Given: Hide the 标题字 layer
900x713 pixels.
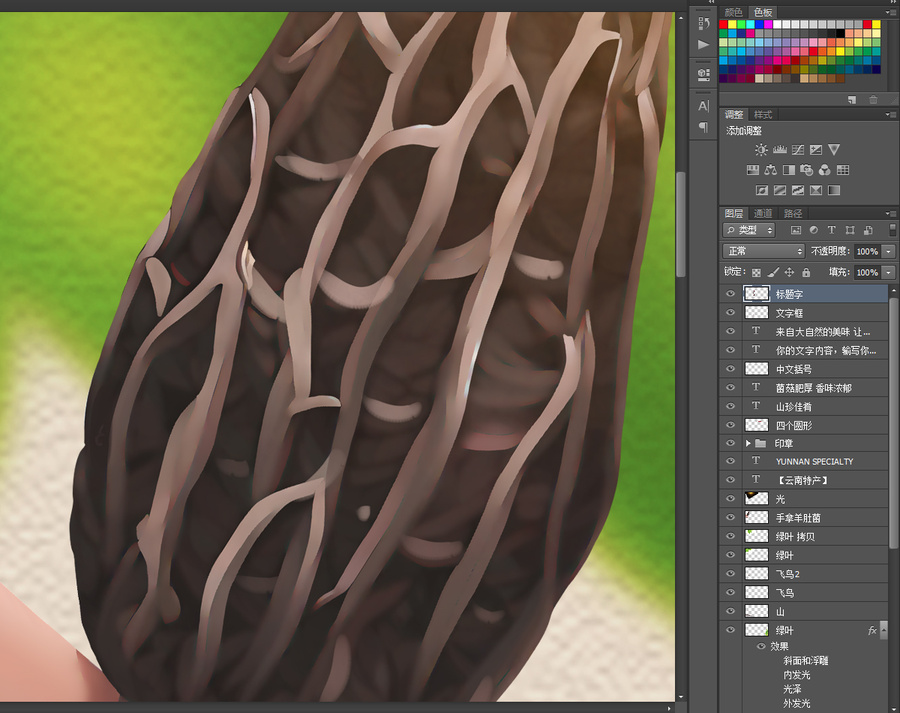Looking at the screenshot, I should (x=730, y=294).
